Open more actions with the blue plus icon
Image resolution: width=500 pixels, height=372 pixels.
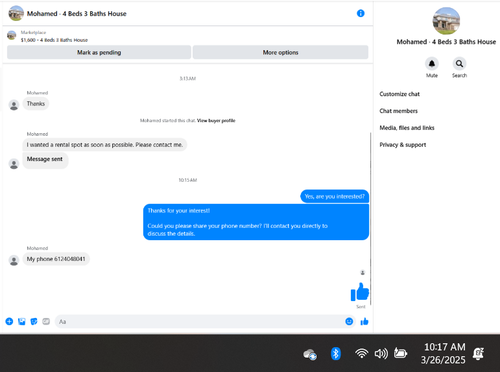(9, 321)
